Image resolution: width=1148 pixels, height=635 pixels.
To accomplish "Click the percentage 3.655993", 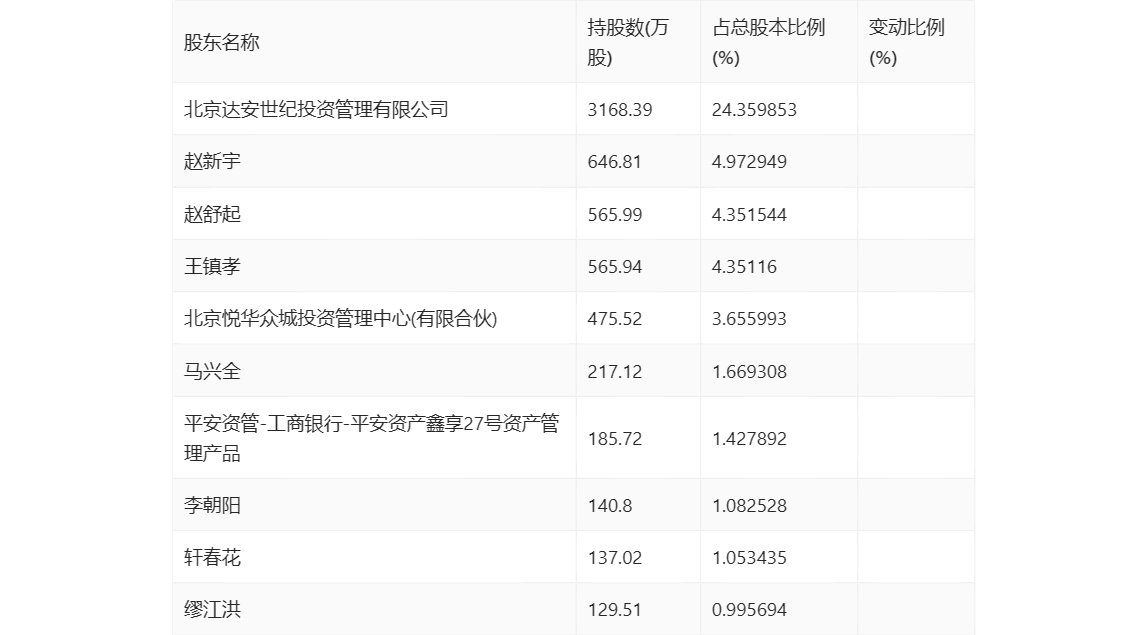I will point(749,319).
